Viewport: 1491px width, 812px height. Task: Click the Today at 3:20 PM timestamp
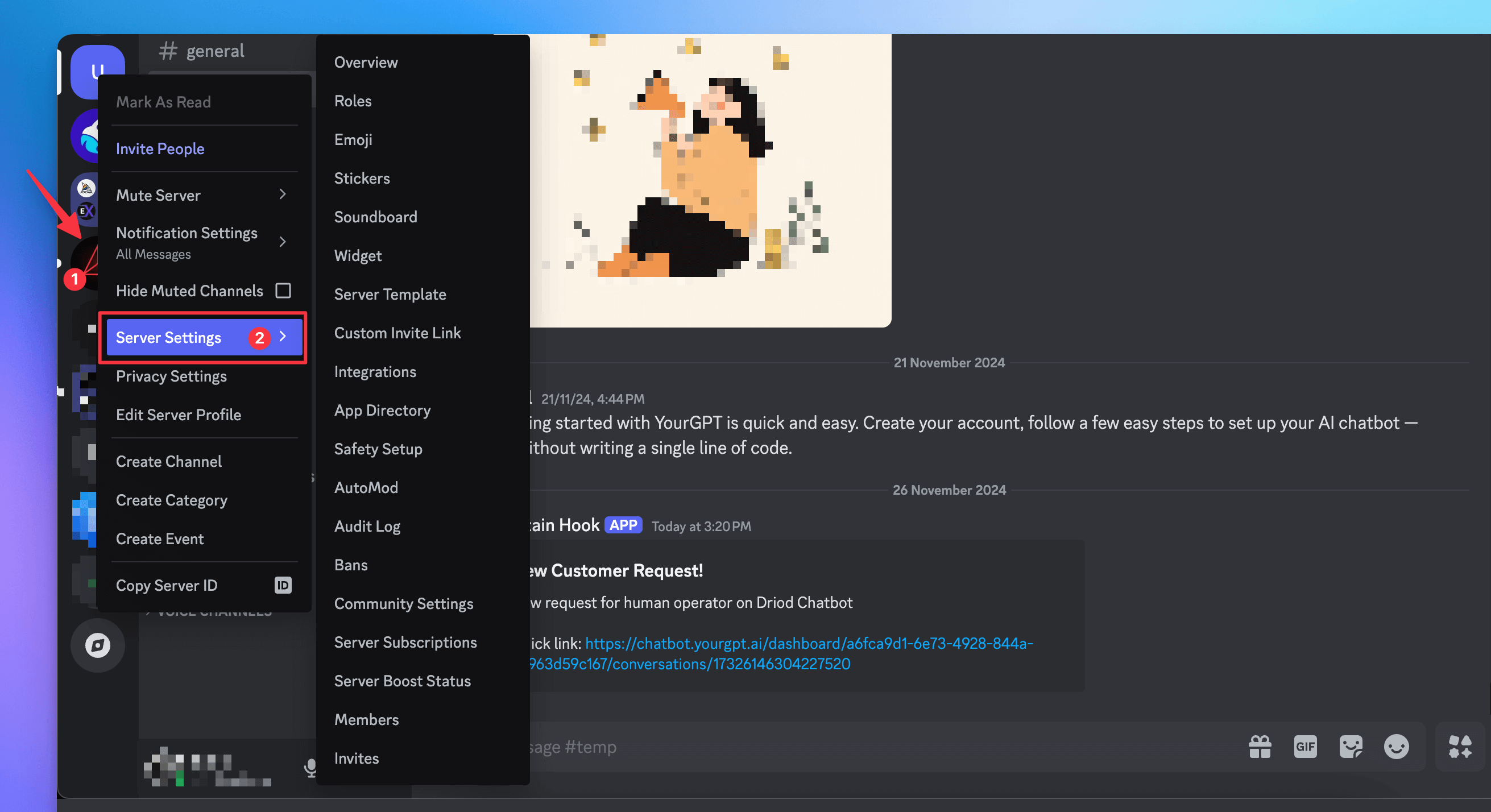[x=701, y=526]
